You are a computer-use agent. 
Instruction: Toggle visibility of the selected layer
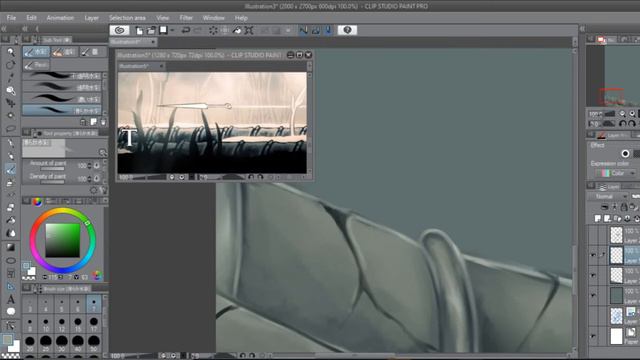[x=593, y=255]
